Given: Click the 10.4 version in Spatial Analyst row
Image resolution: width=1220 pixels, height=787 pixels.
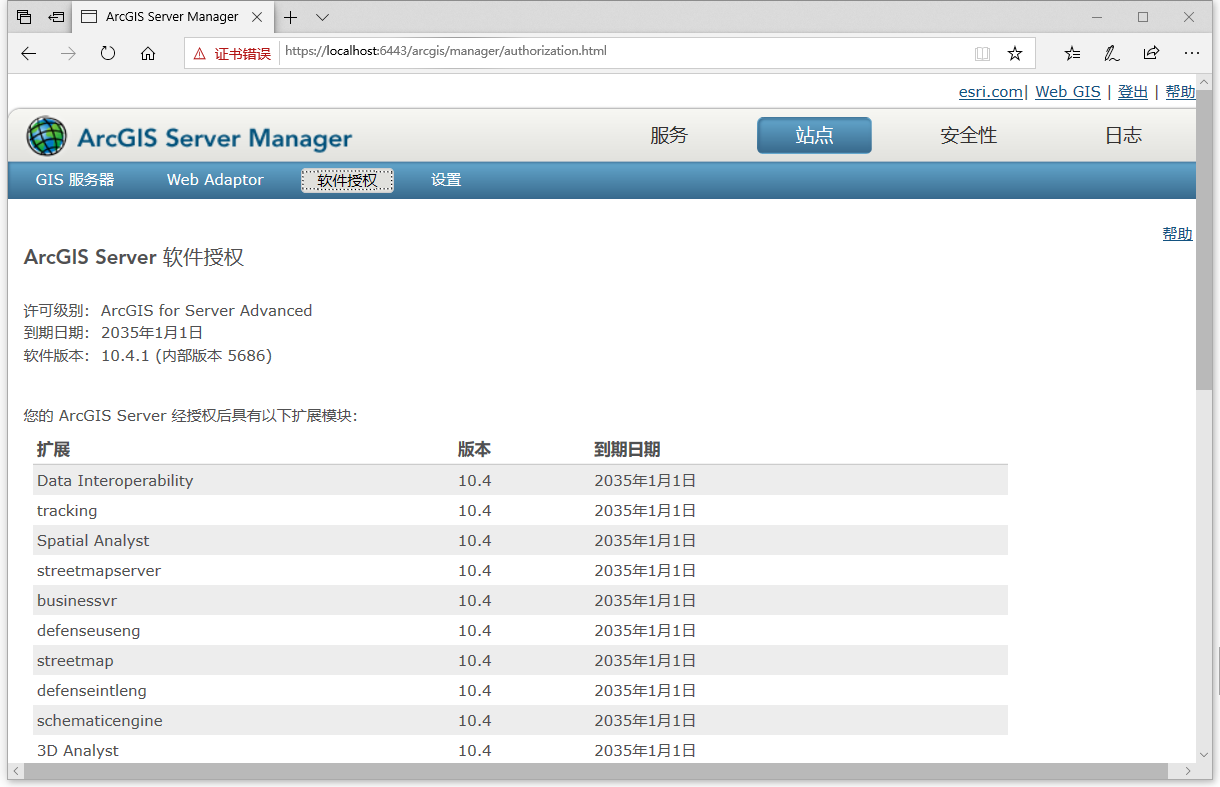Looking at the screenshot, I should tap(475, 540).
